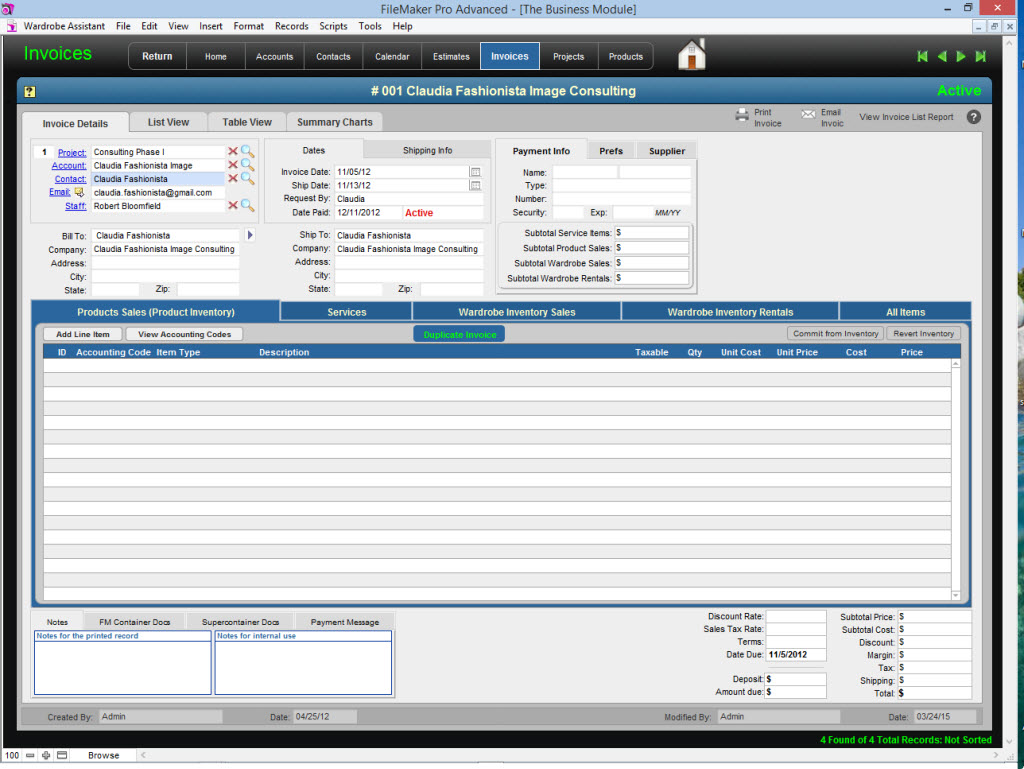Open the calendar picker for Ship Date
Viewport: 1024px width, 769px height.
point(475,185)
